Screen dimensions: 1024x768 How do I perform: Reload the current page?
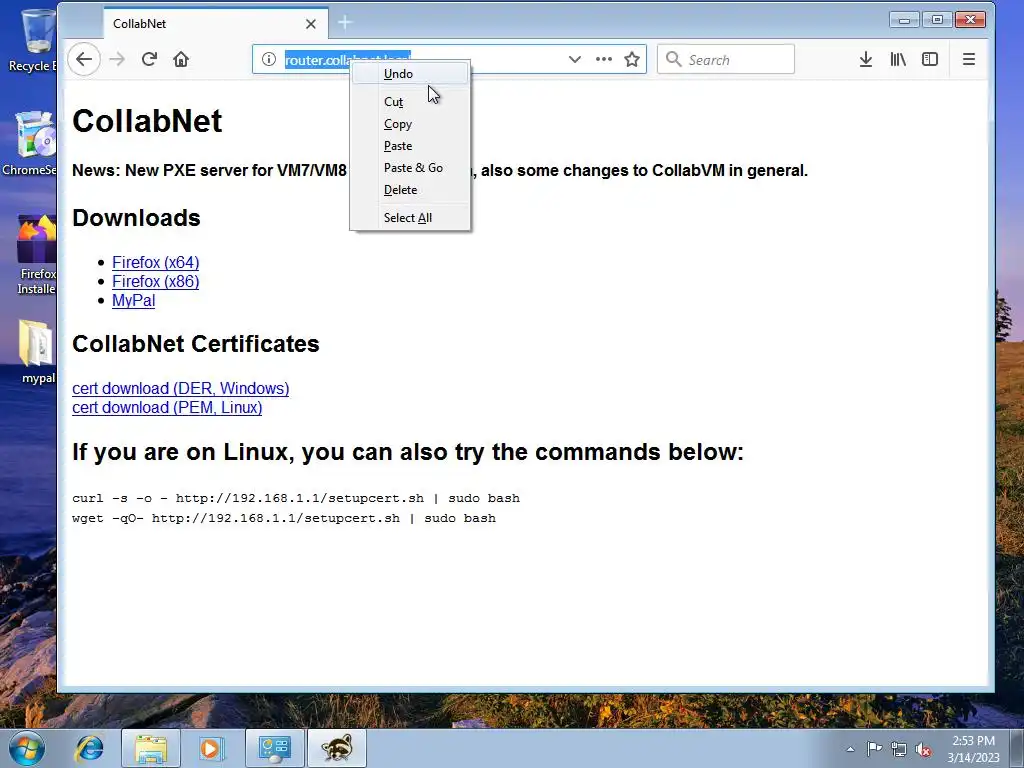149,59
